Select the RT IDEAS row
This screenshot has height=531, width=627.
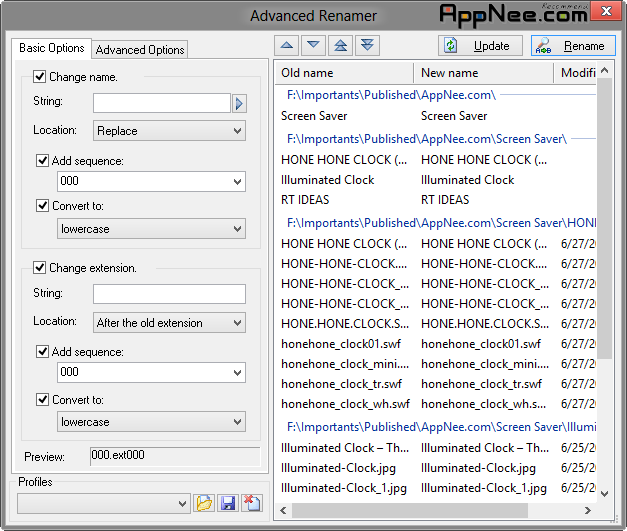point(436,200)
